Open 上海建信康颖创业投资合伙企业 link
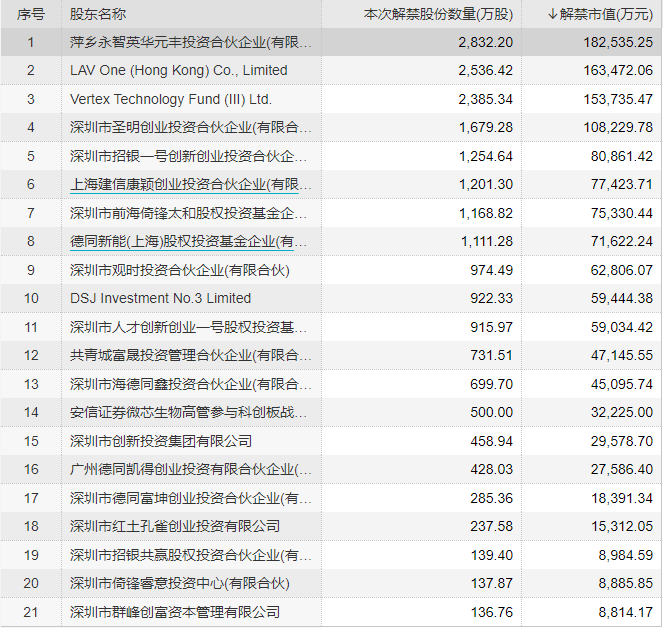Viewport: 663px width, 628px height. [190, 184]
